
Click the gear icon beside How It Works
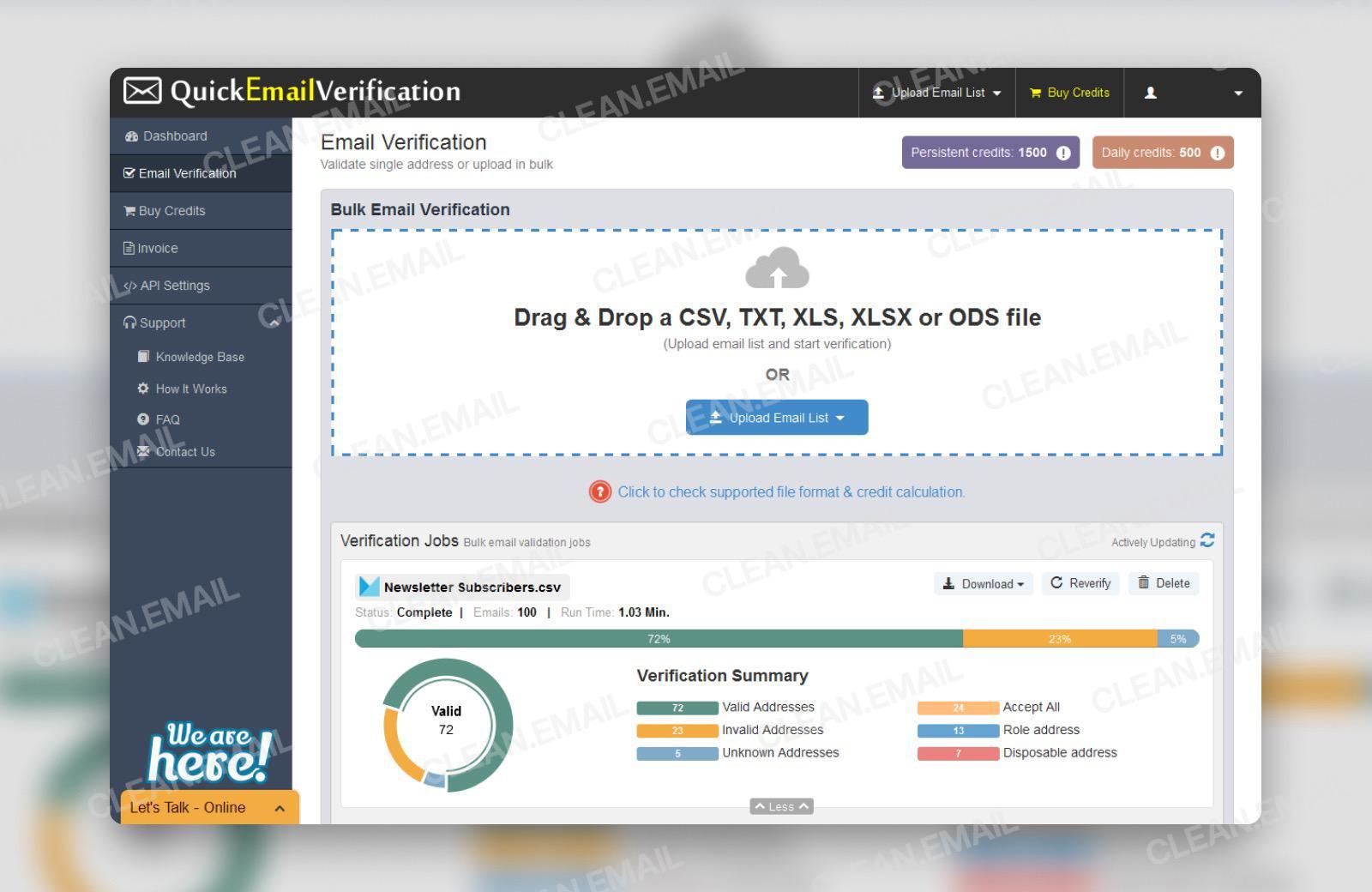(x=142, y=389)
